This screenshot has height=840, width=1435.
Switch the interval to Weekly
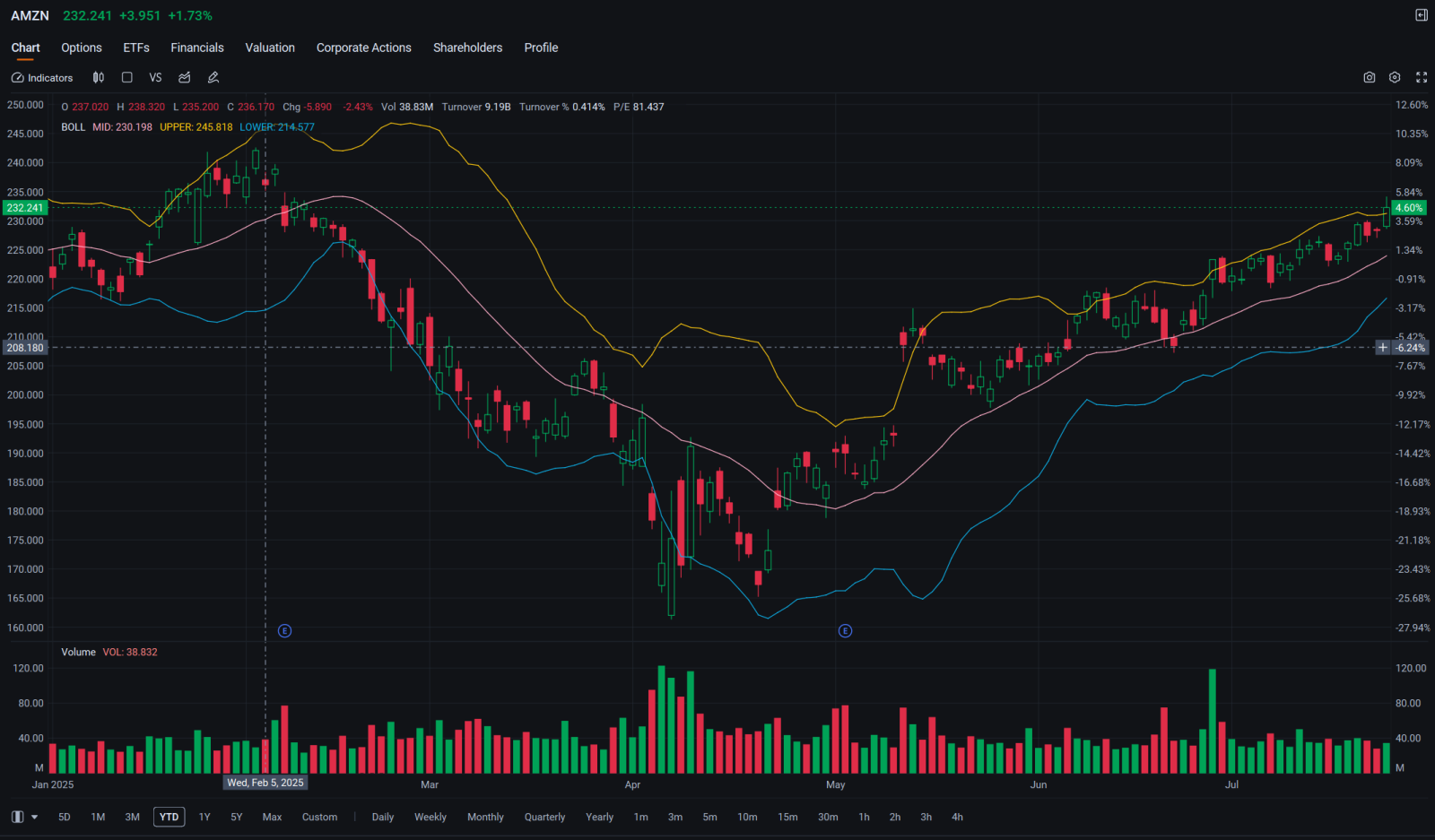click(x=430, y=817)
